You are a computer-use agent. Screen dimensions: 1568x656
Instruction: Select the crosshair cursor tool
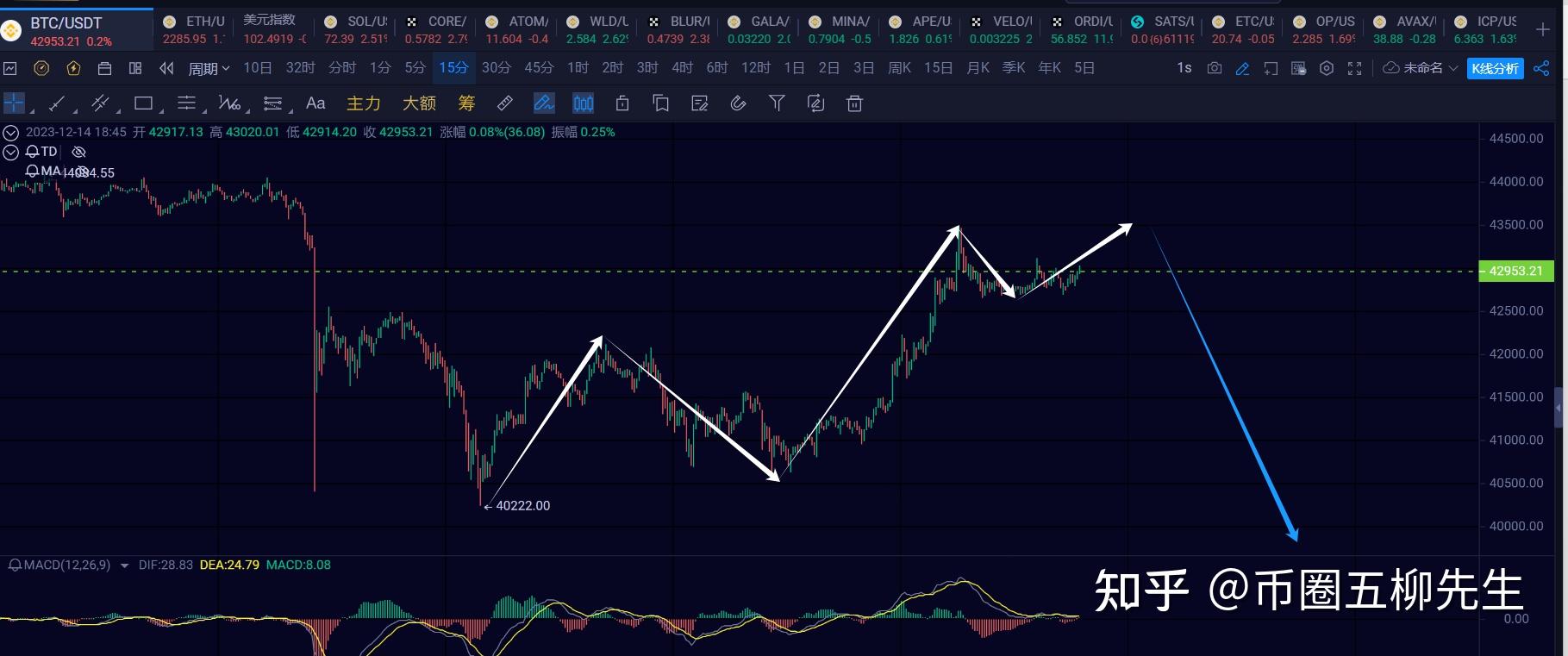[x=14, y=103]
